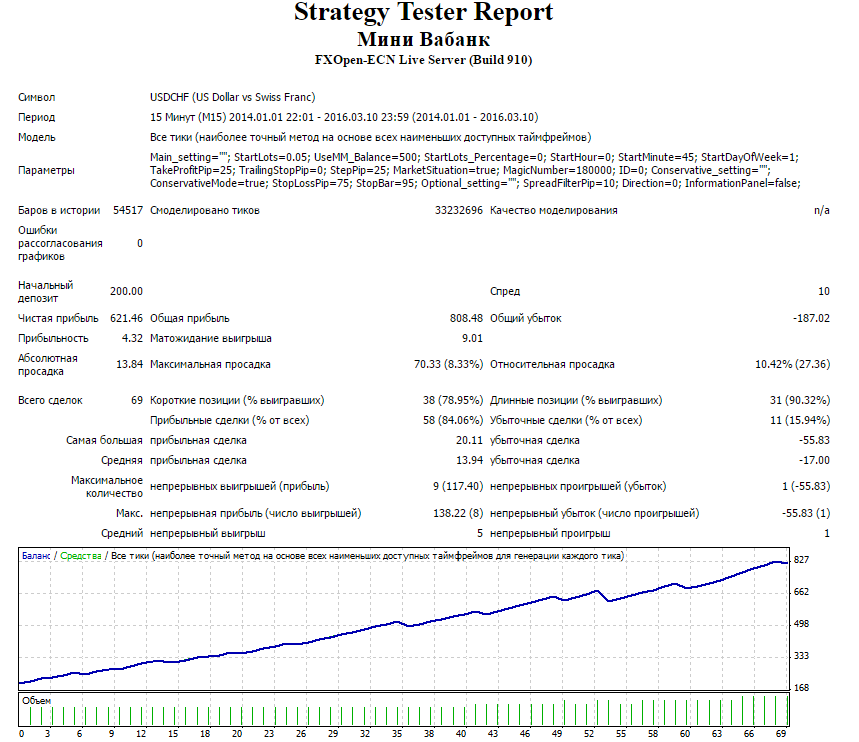
Task: Click the Main_setting parameters line
Action: [474, 157]
